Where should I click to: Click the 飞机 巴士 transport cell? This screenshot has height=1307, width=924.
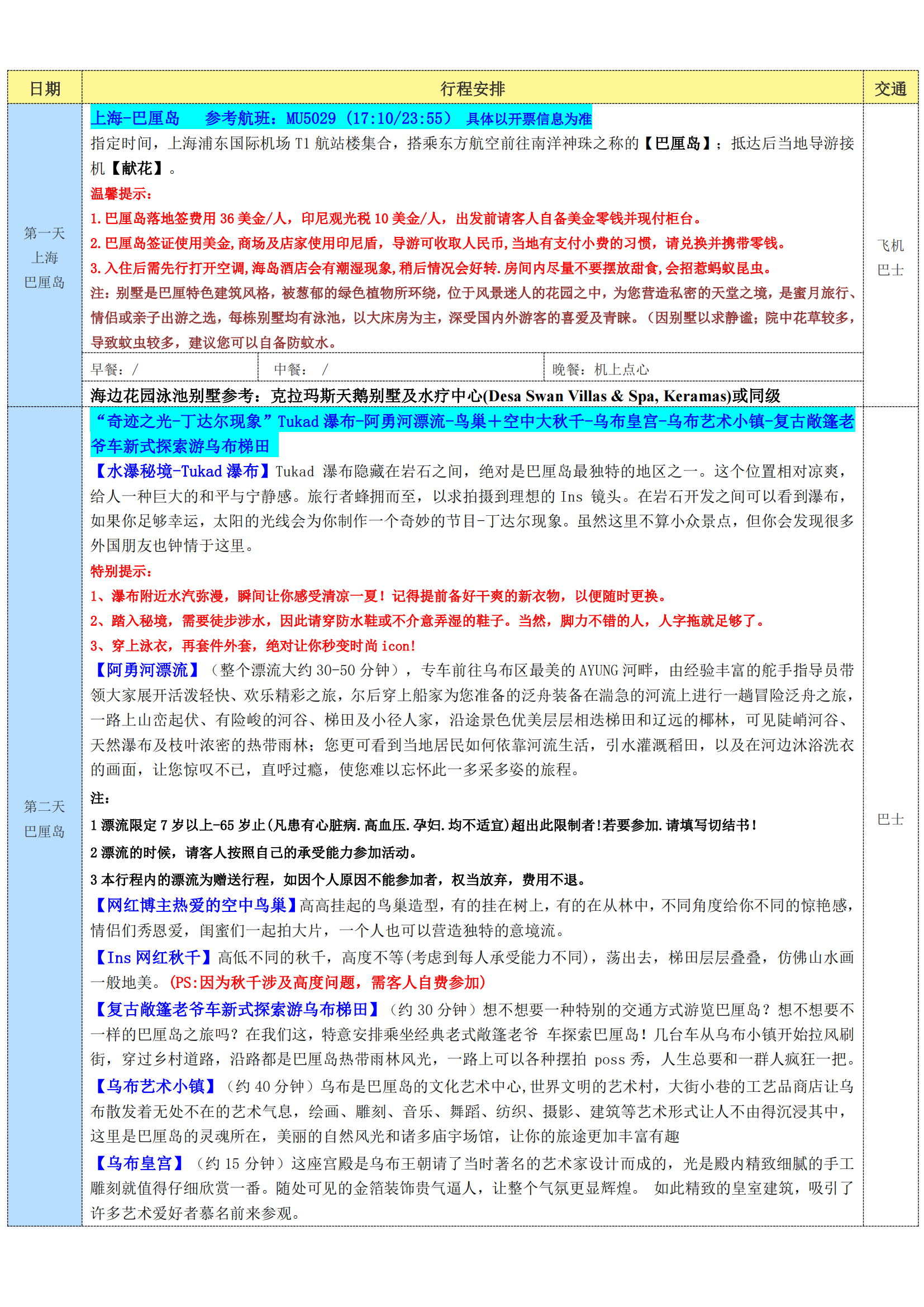890,257
